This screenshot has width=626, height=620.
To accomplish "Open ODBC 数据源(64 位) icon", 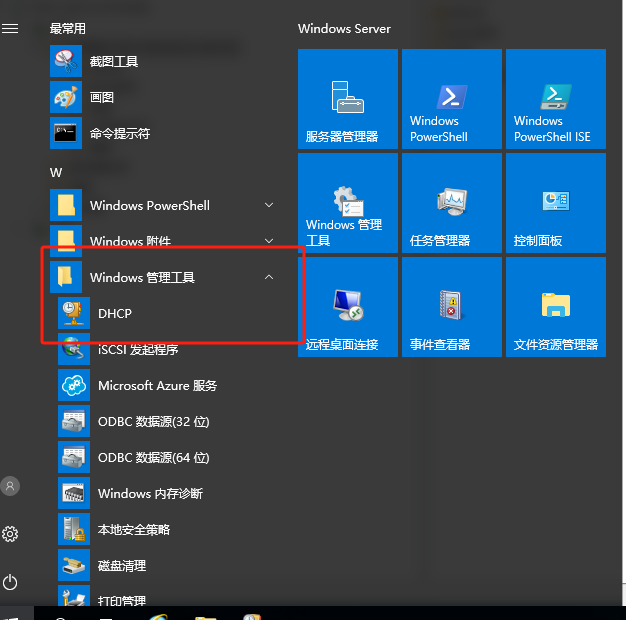I will [74, 457].
